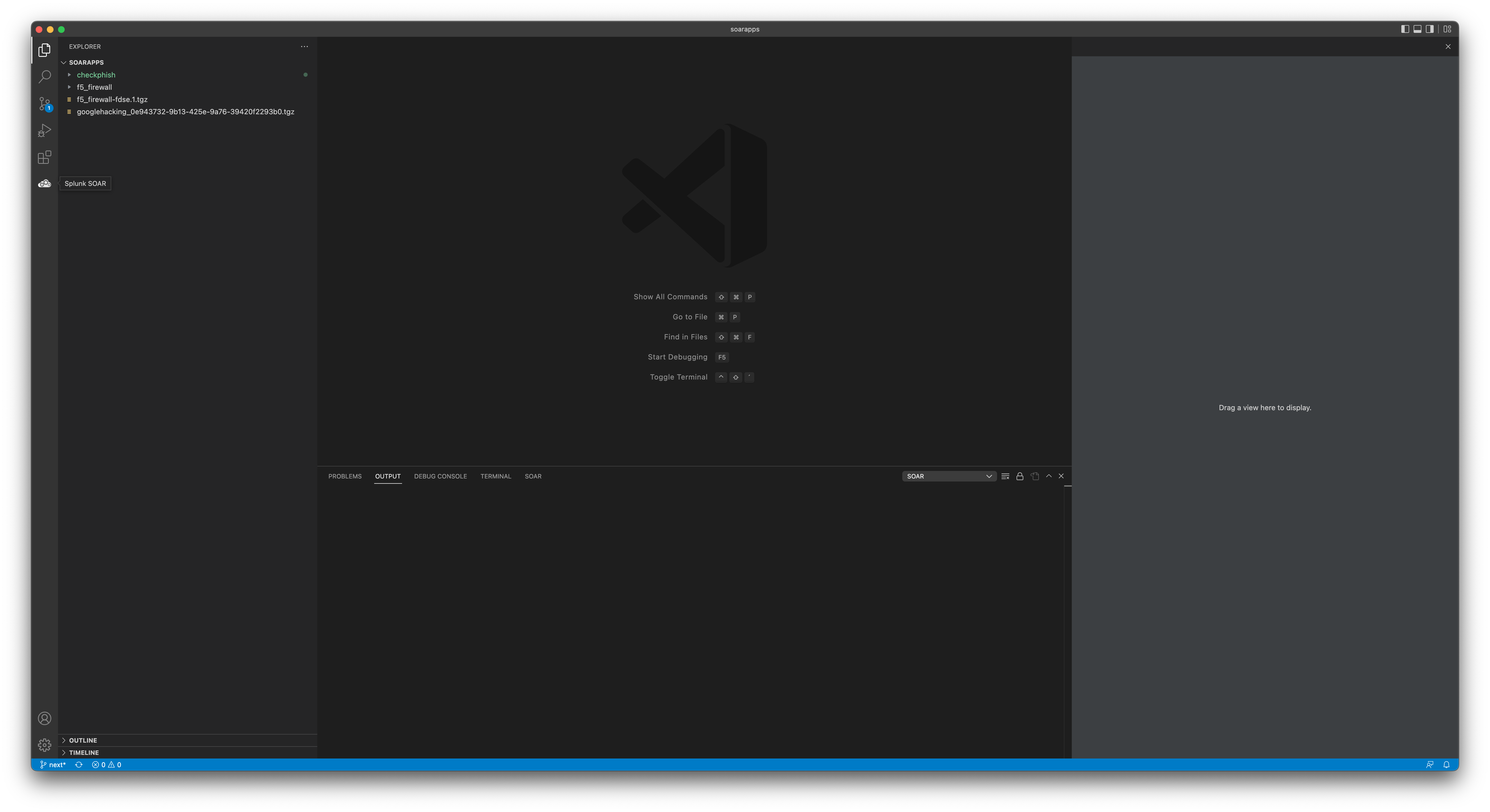Viewport: 1490px width, 812px height.
Task: Synchronize changes in the status bar
Action: click(79, 765)
